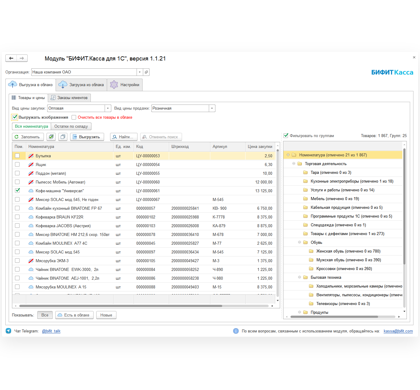Open organization record via icon beside Организация field
The height and width of the screenshot is (390, 420).
click(146, 72)
